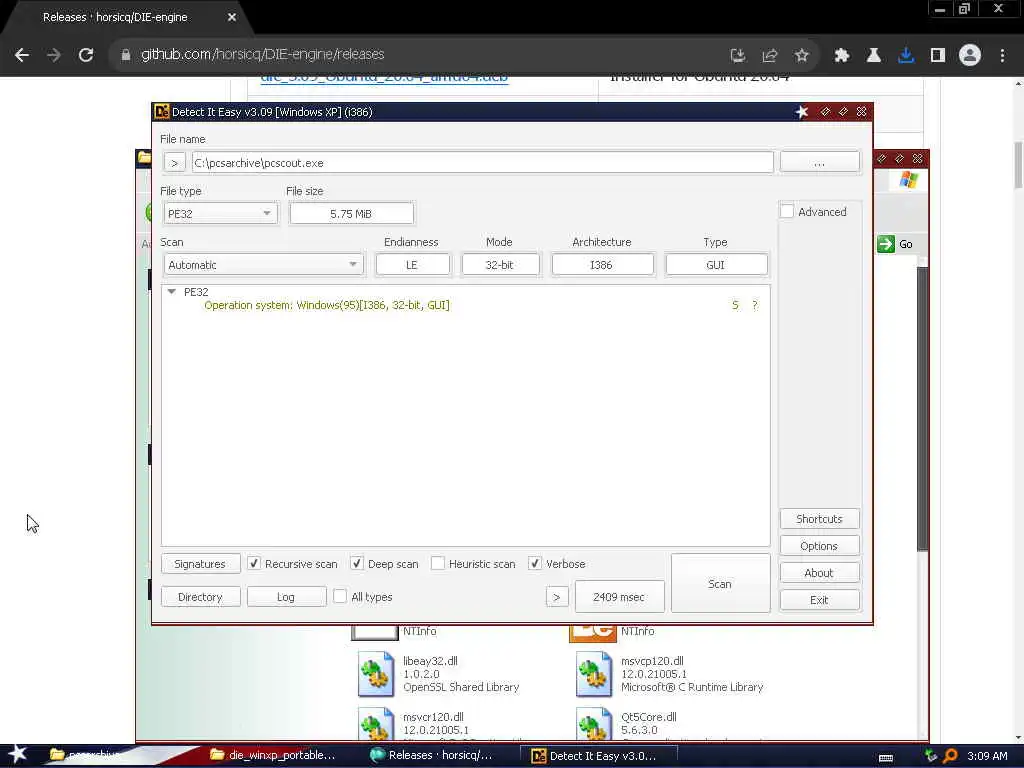Click S link in operation system row

click(735, 305)
